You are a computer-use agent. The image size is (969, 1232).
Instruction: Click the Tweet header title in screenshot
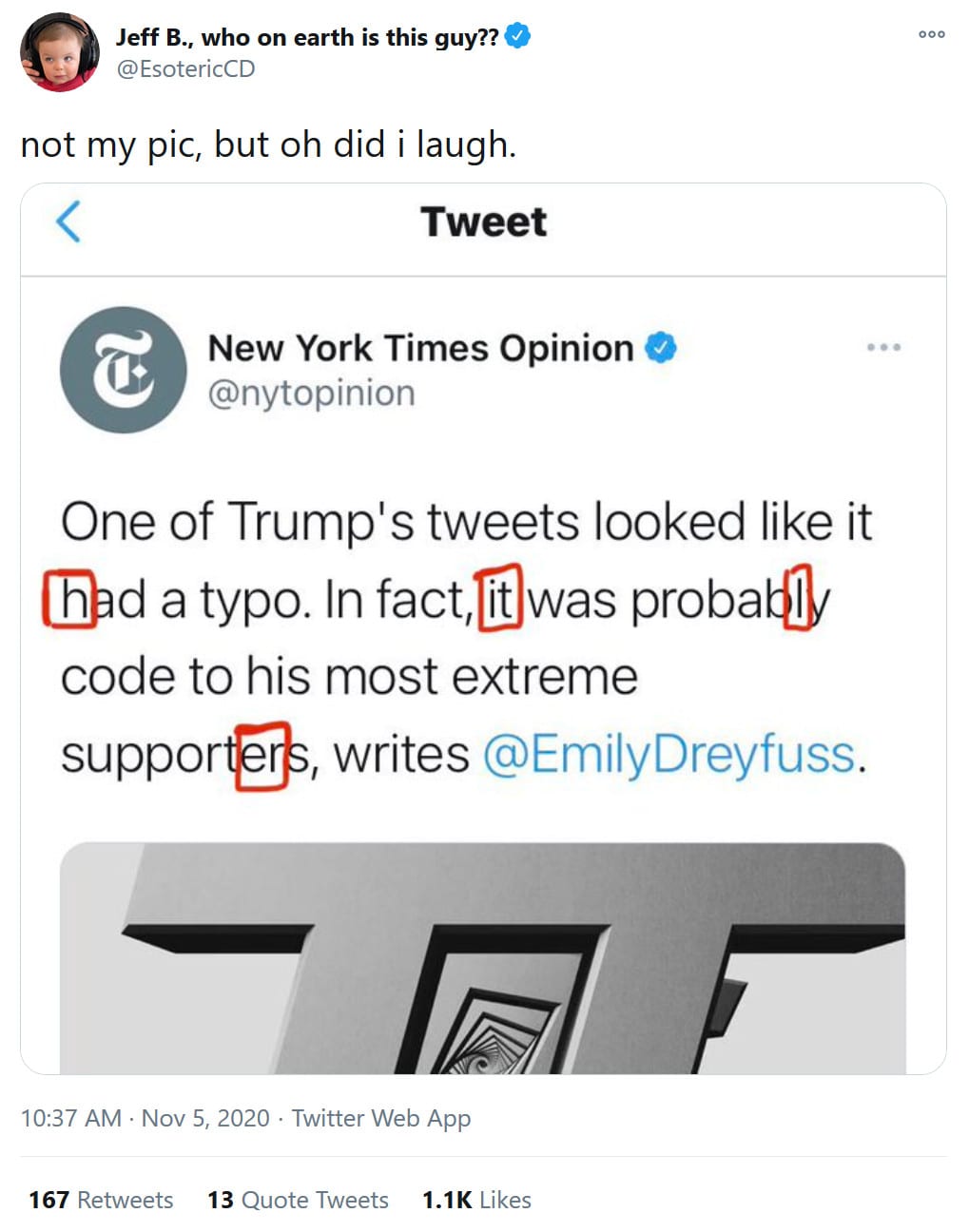[483, 222]
